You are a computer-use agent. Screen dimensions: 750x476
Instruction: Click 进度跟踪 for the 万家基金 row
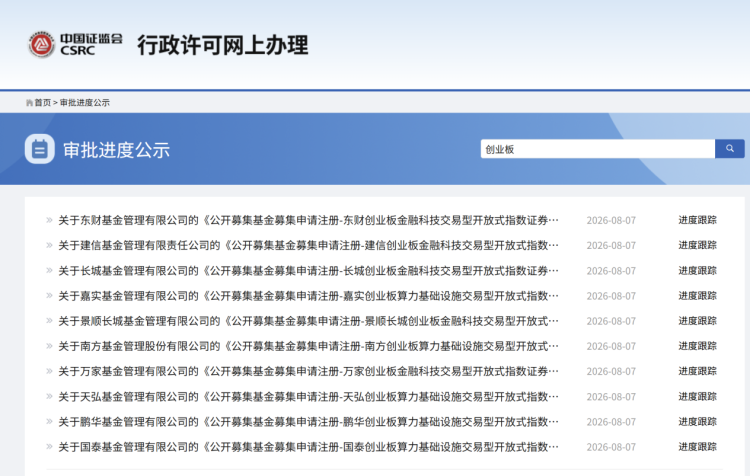tap(697, 371)
